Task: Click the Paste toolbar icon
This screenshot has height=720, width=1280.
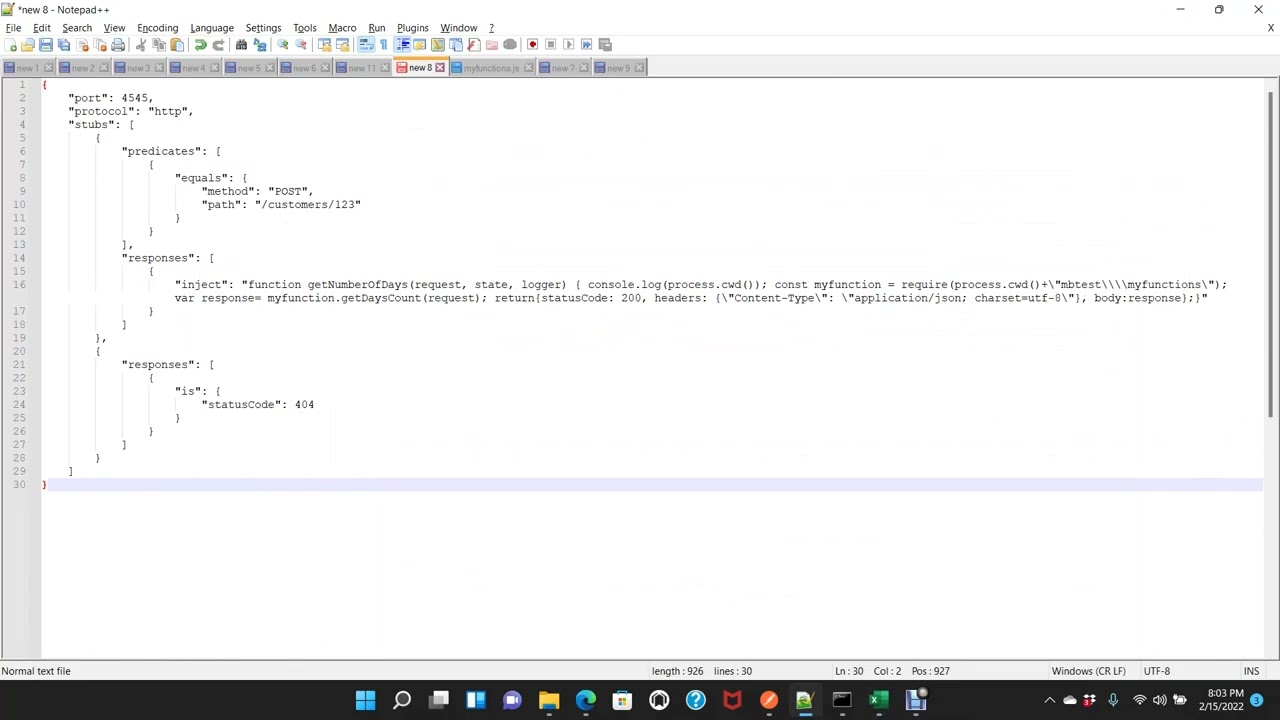Action: click(x=177, y=44)
